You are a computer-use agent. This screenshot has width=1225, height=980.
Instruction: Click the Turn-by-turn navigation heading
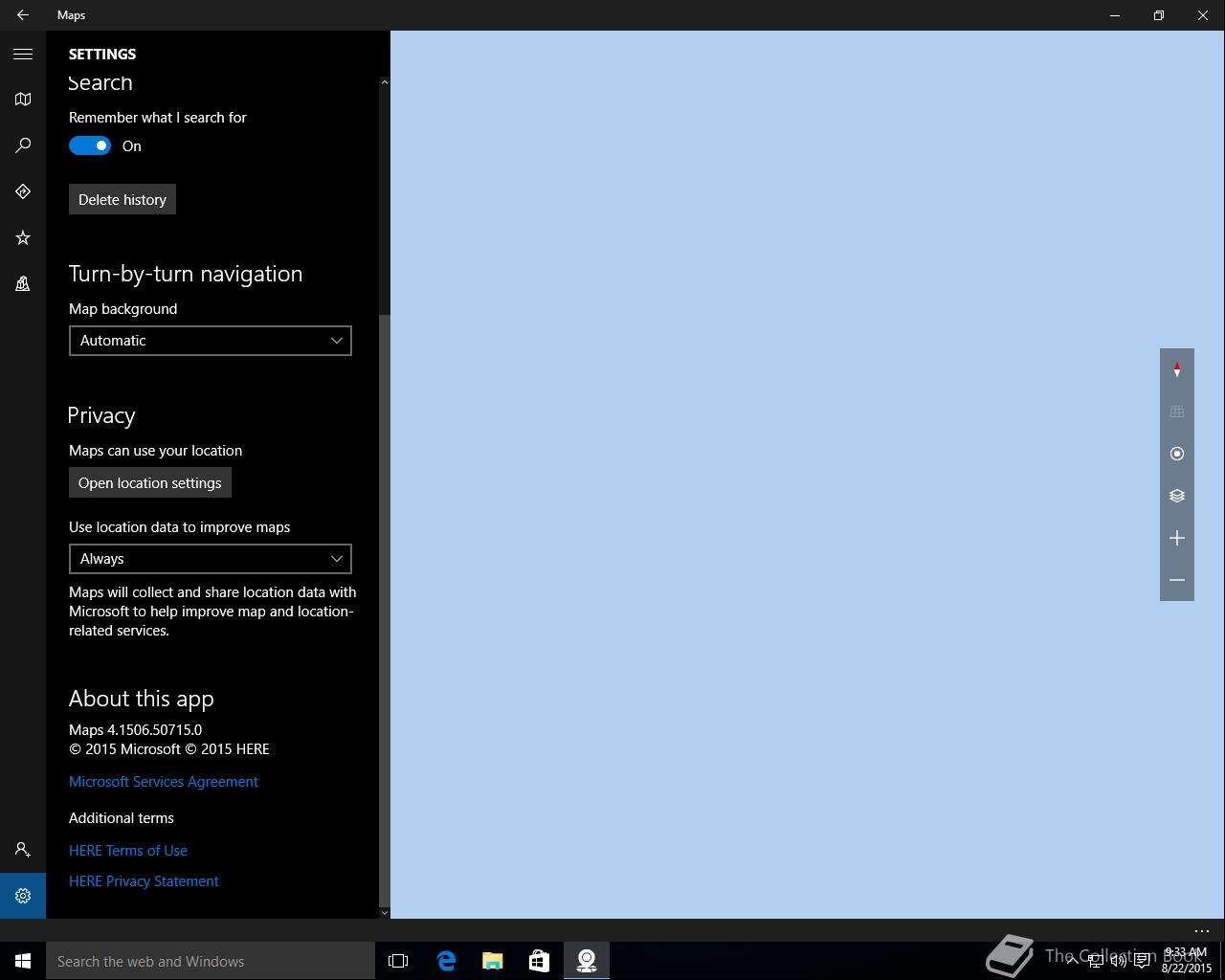click(x=186, y=274)
